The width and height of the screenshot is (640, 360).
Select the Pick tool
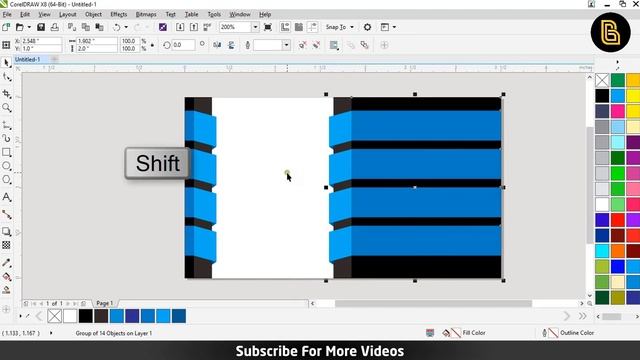[x=7, y=62]
